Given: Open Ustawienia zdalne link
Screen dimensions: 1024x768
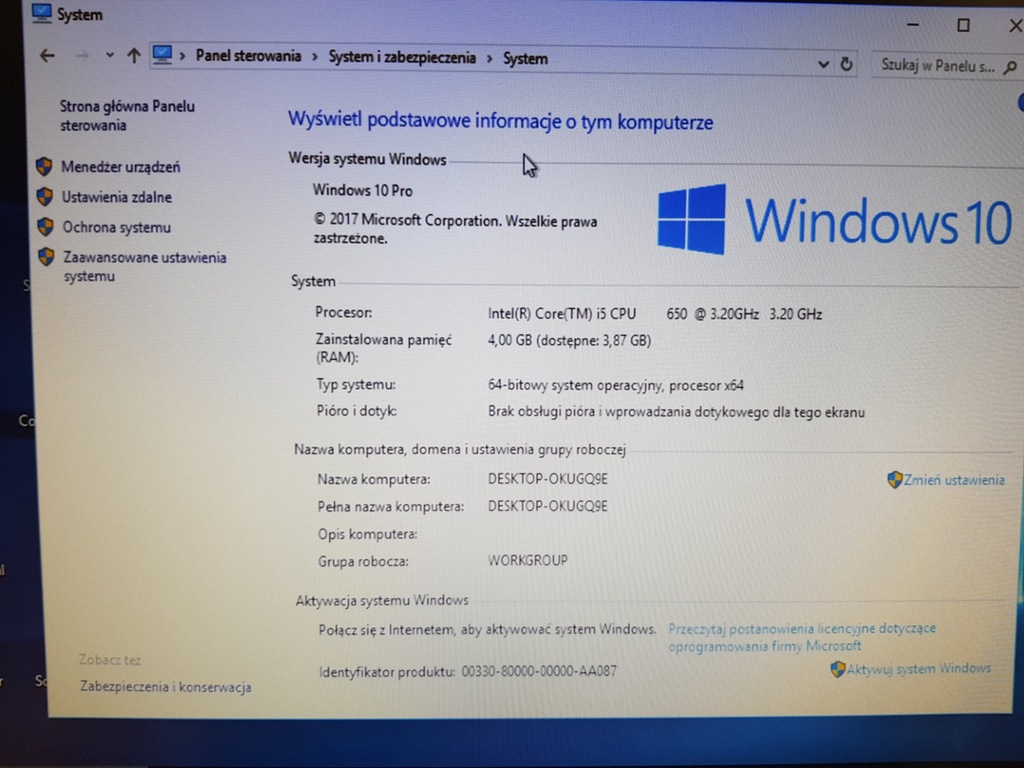Looking at the screenshot, I should (x=117, y=197).
